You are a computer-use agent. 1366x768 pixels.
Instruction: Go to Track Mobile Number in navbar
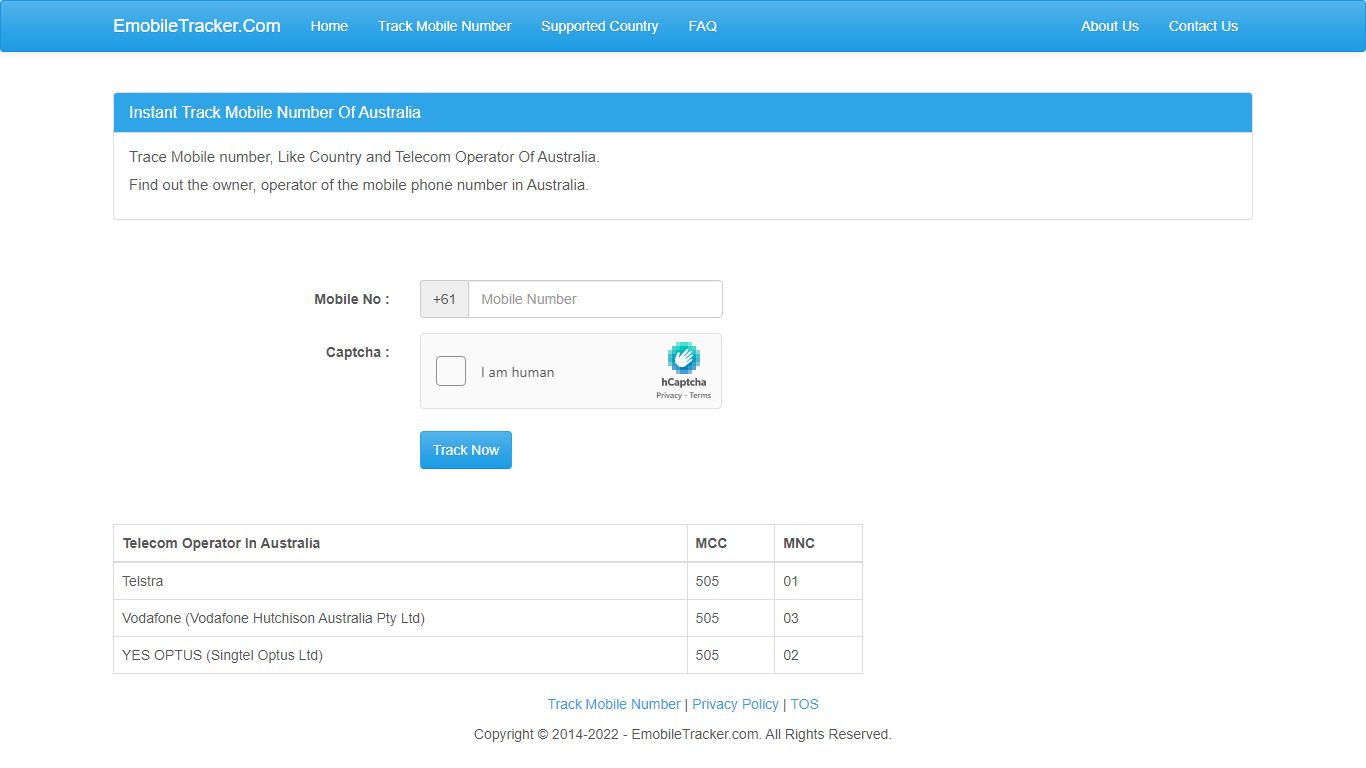click(x=444, y=26)
